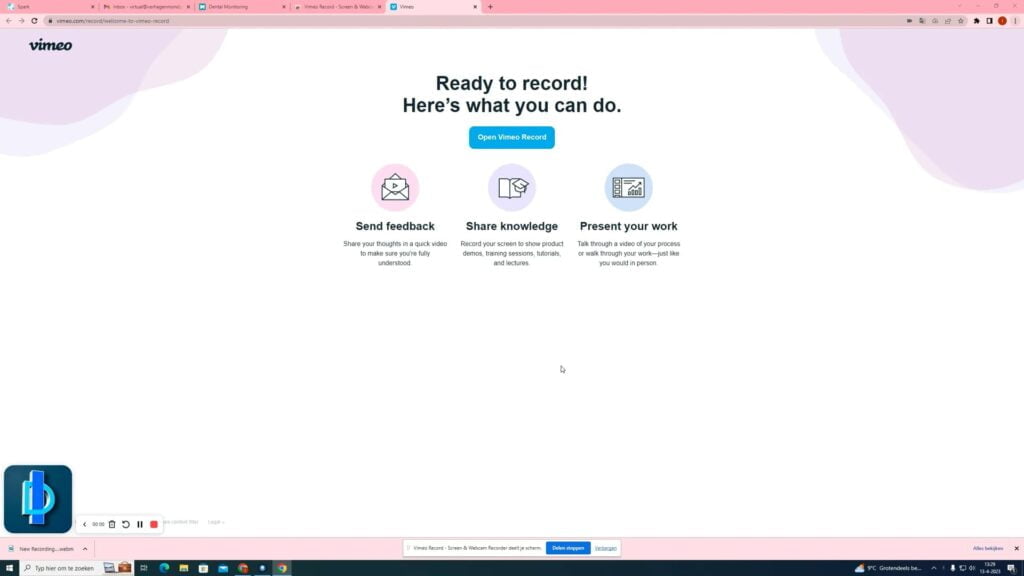The width and height of the screenshot is (1024, 576).
Task: Click Alles bekijken in the downloads bar
Action: coord(987,548)
